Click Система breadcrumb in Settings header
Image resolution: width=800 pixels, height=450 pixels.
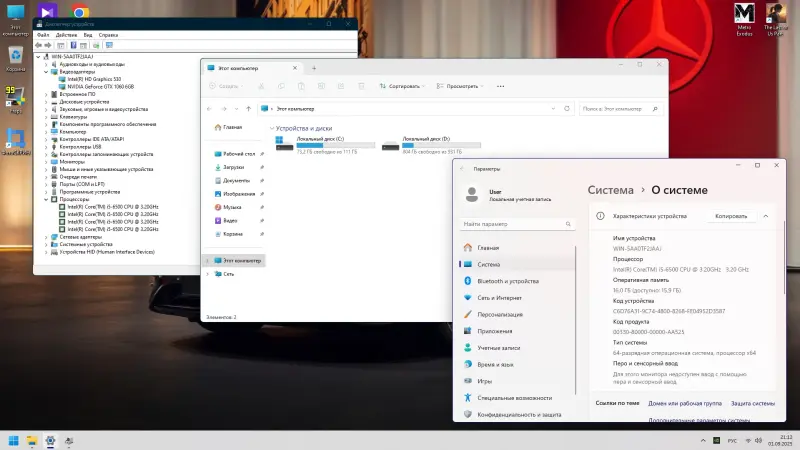(610, 190)
